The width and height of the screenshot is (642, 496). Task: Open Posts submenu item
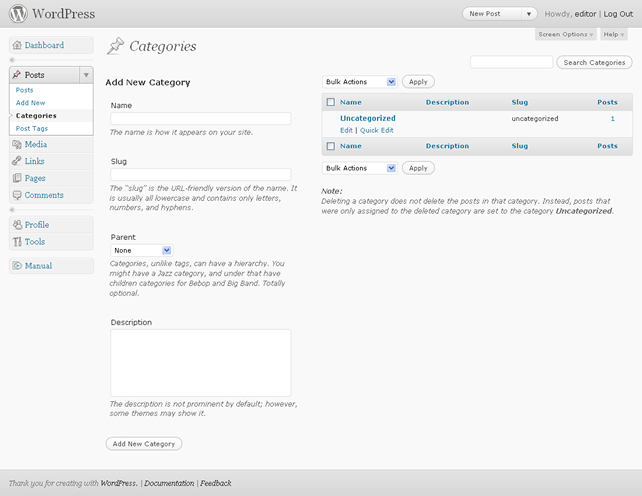[25, 90]
